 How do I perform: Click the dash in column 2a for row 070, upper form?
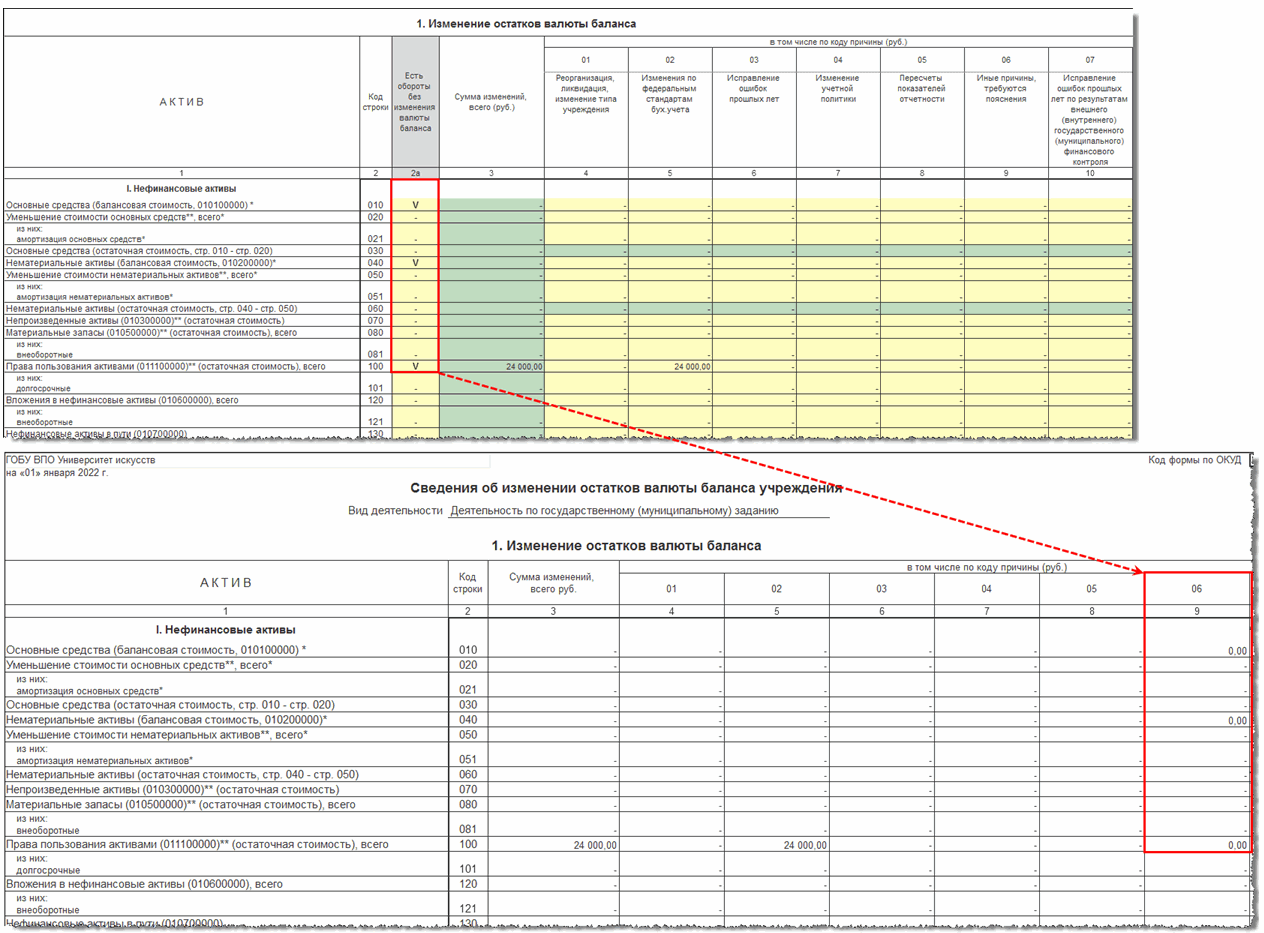coord(415,321)
